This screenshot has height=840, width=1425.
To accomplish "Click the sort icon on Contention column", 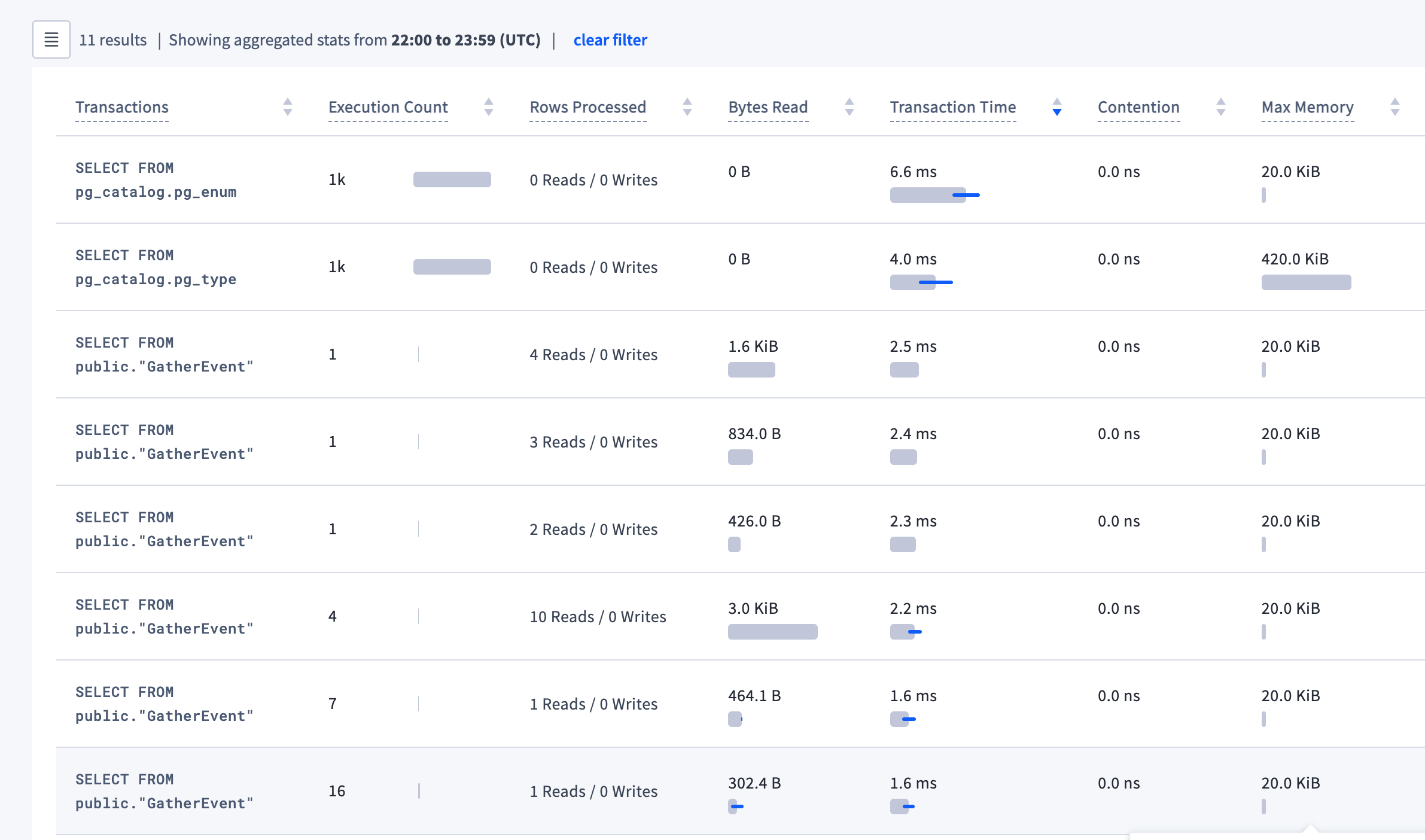I will (1221, 107).
